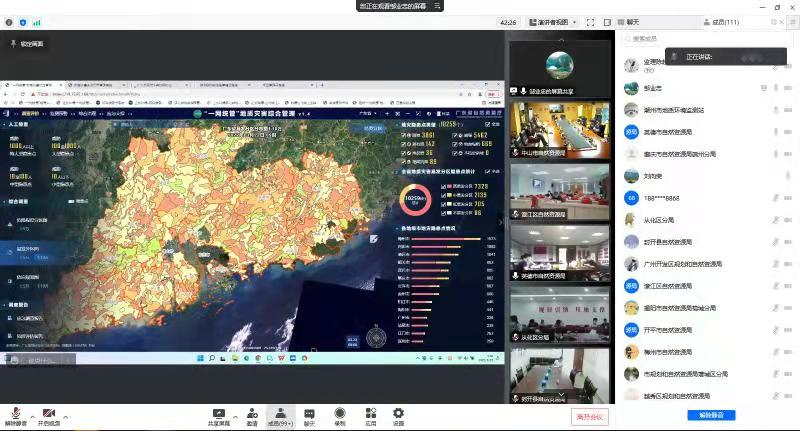The height and width of the screenshot is (431, 800).
Task: Toggle the side panel layout icon
Action: click(x=607, y=22)
